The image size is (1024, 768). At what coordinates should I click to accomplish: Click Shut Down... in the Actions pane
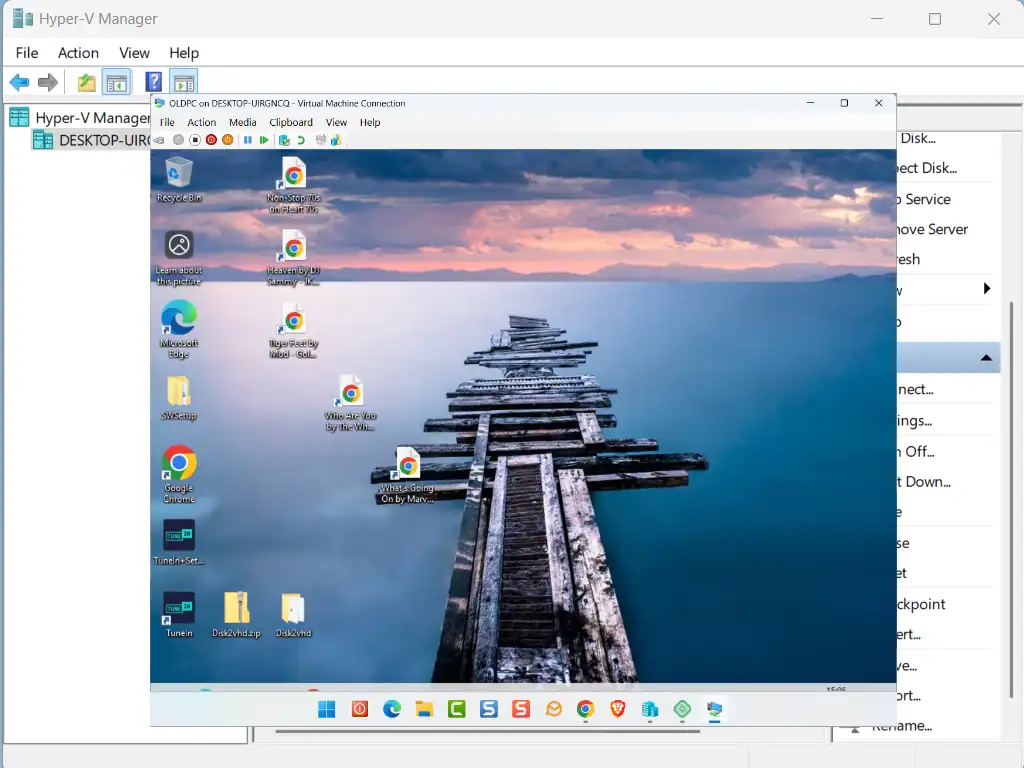[x=927, y=481]
